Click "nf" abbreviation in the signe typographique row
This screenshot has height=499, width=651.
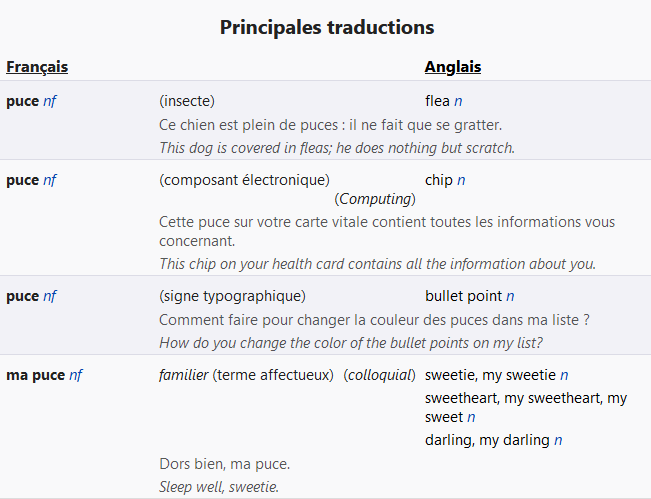click(x=49, y=296)
